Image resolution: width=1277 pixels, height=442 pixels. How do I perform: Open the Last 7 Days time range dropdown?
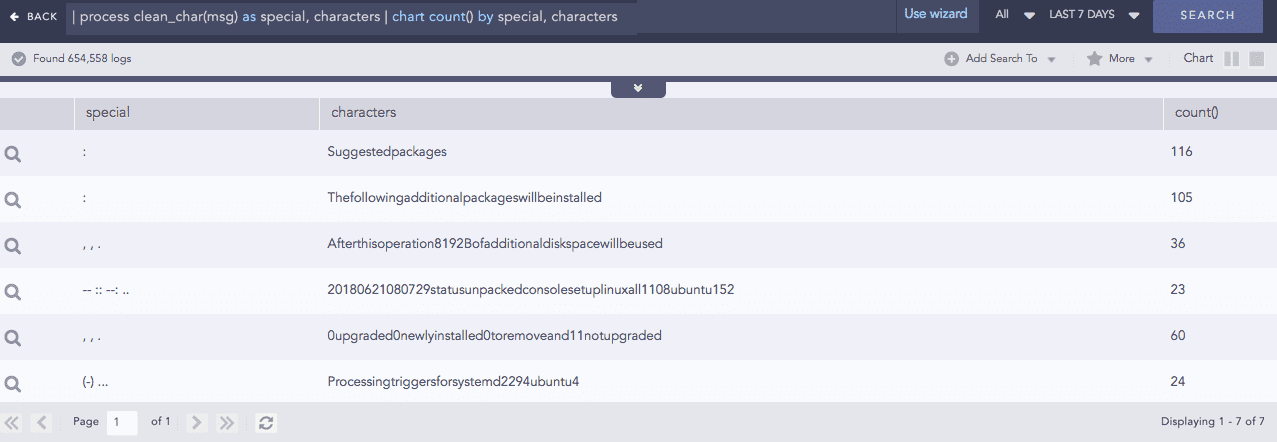tap(1094, 15)
